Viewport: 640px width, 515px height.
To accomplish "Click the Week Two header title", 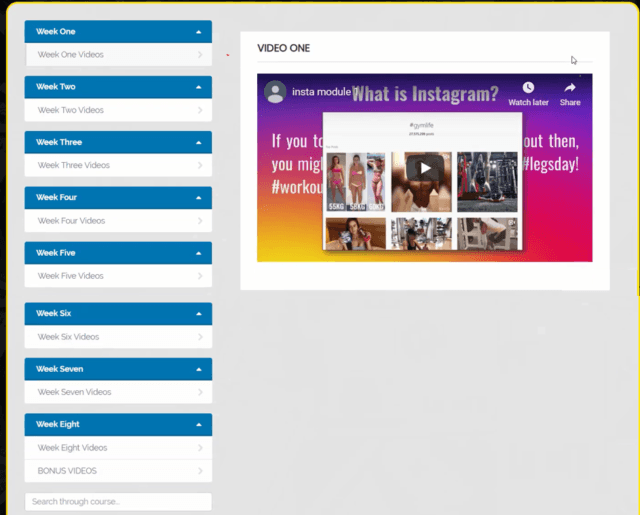I will click(56, 87).
